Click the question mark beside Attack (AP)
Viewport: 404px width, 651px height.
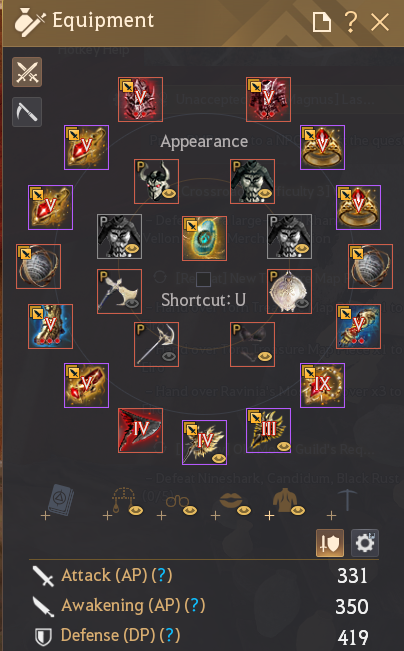162,575
